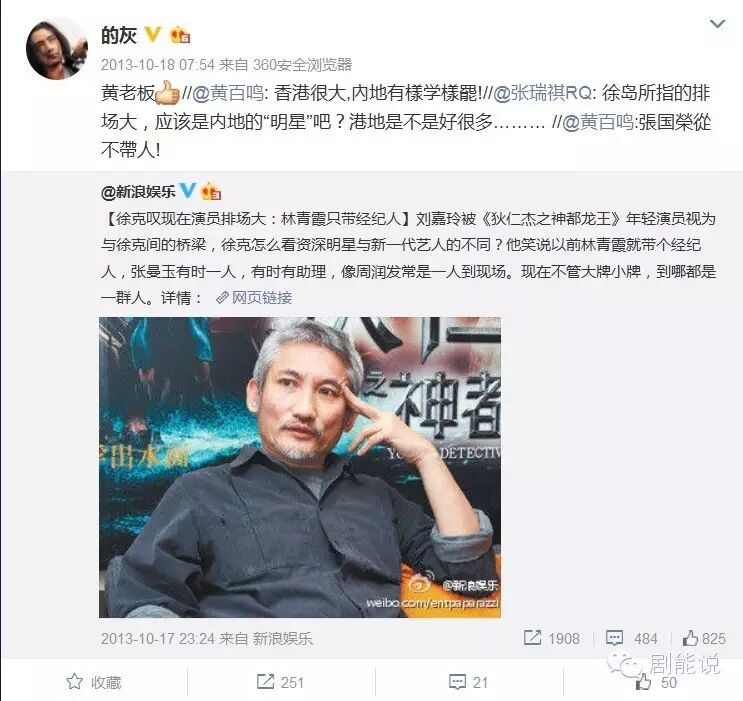
Task: Open original post timestamp 2013-10-17 23:24
Action: 157,638
